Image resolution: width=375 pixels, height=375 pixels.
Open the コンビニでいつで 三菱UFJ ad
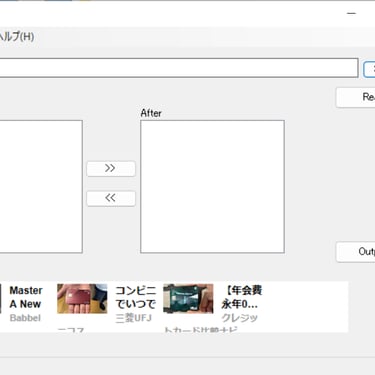point(135,304)
